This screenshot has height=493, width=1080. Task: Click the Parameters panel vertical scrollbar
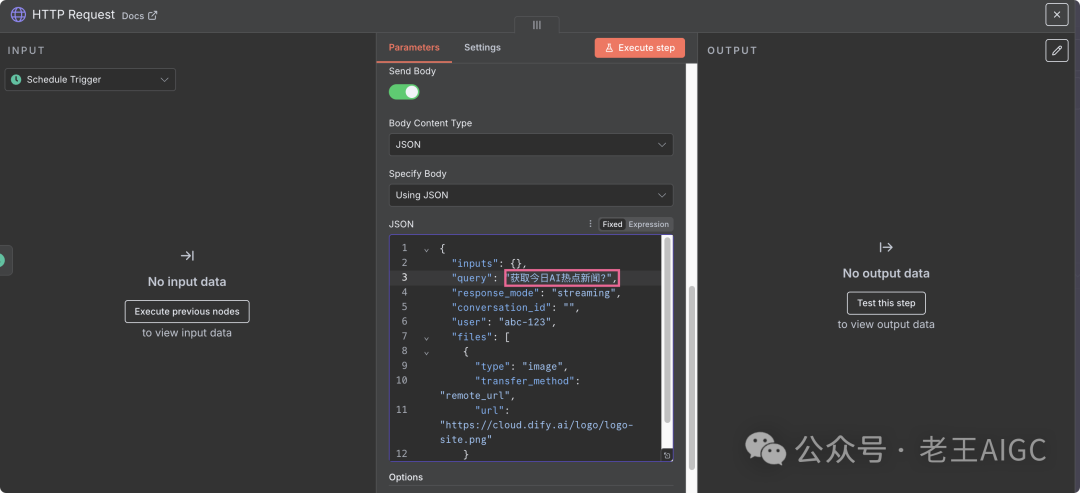coord(692,379)
